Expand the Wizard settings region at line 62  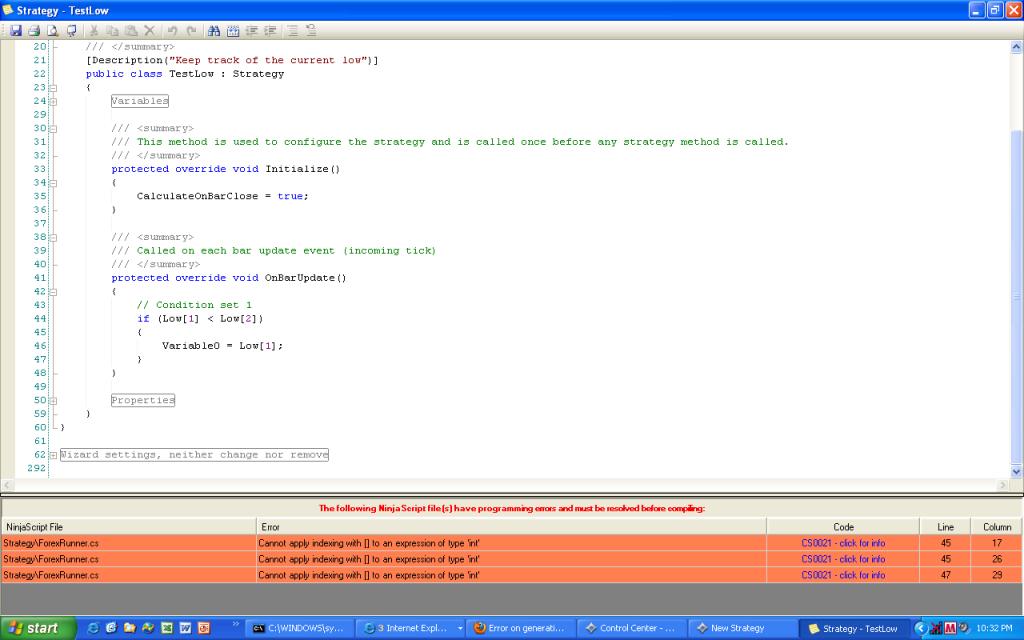pyautogui.click(x=54, y=455)
